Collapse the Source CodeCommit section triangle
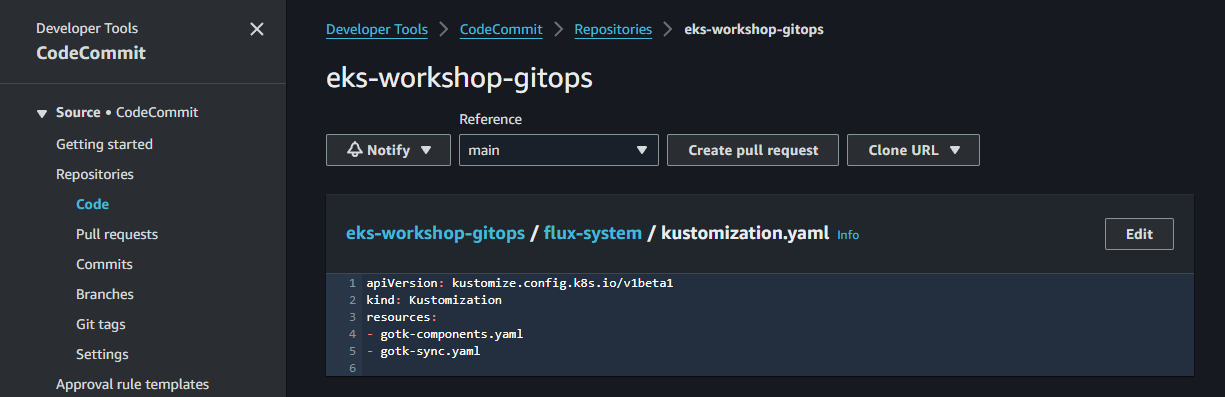1225x397 pixels. point(42,113)
